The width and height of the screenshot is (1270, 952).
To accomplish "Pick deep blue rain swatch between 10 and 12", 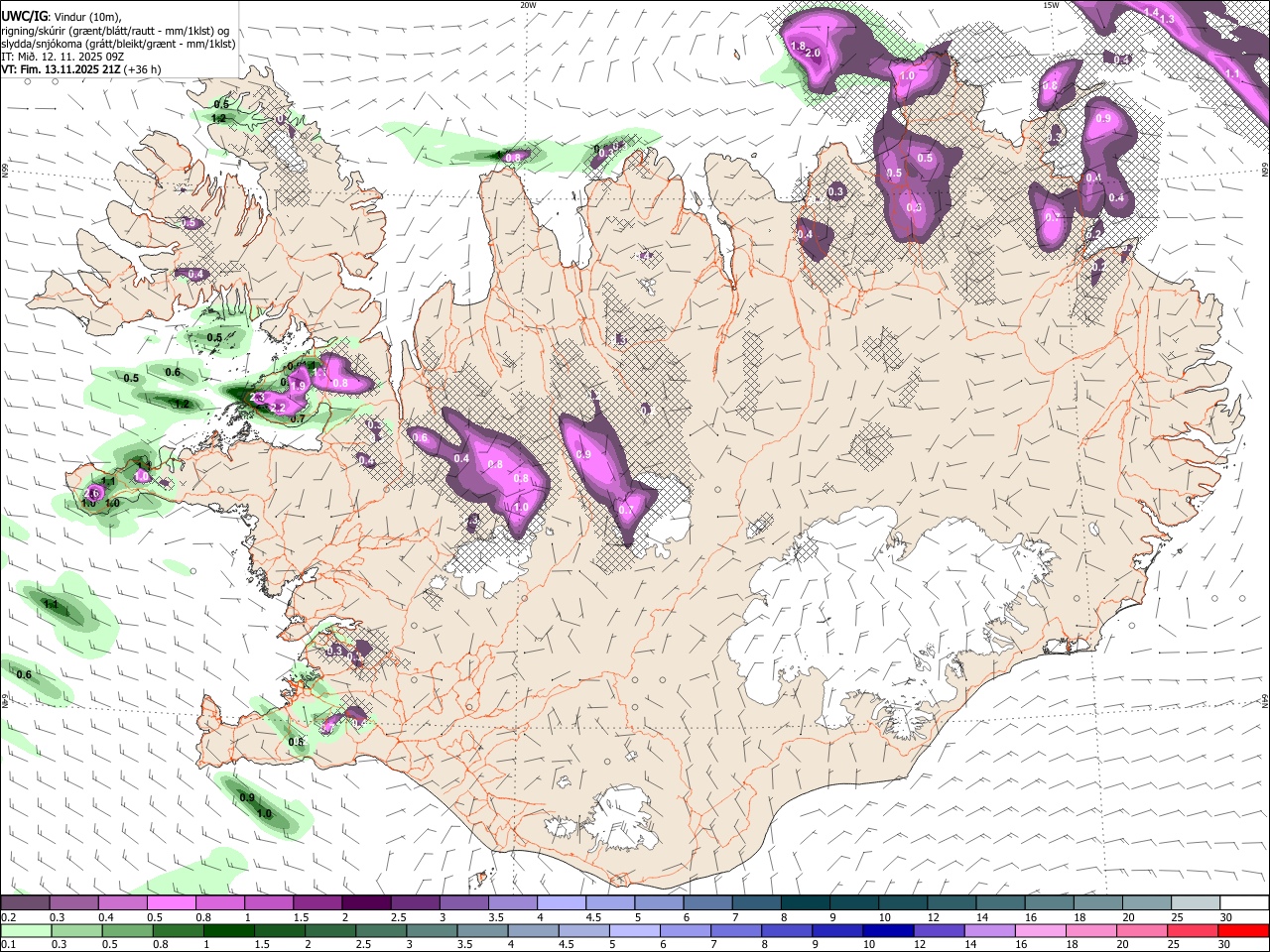I will (889, 930).
